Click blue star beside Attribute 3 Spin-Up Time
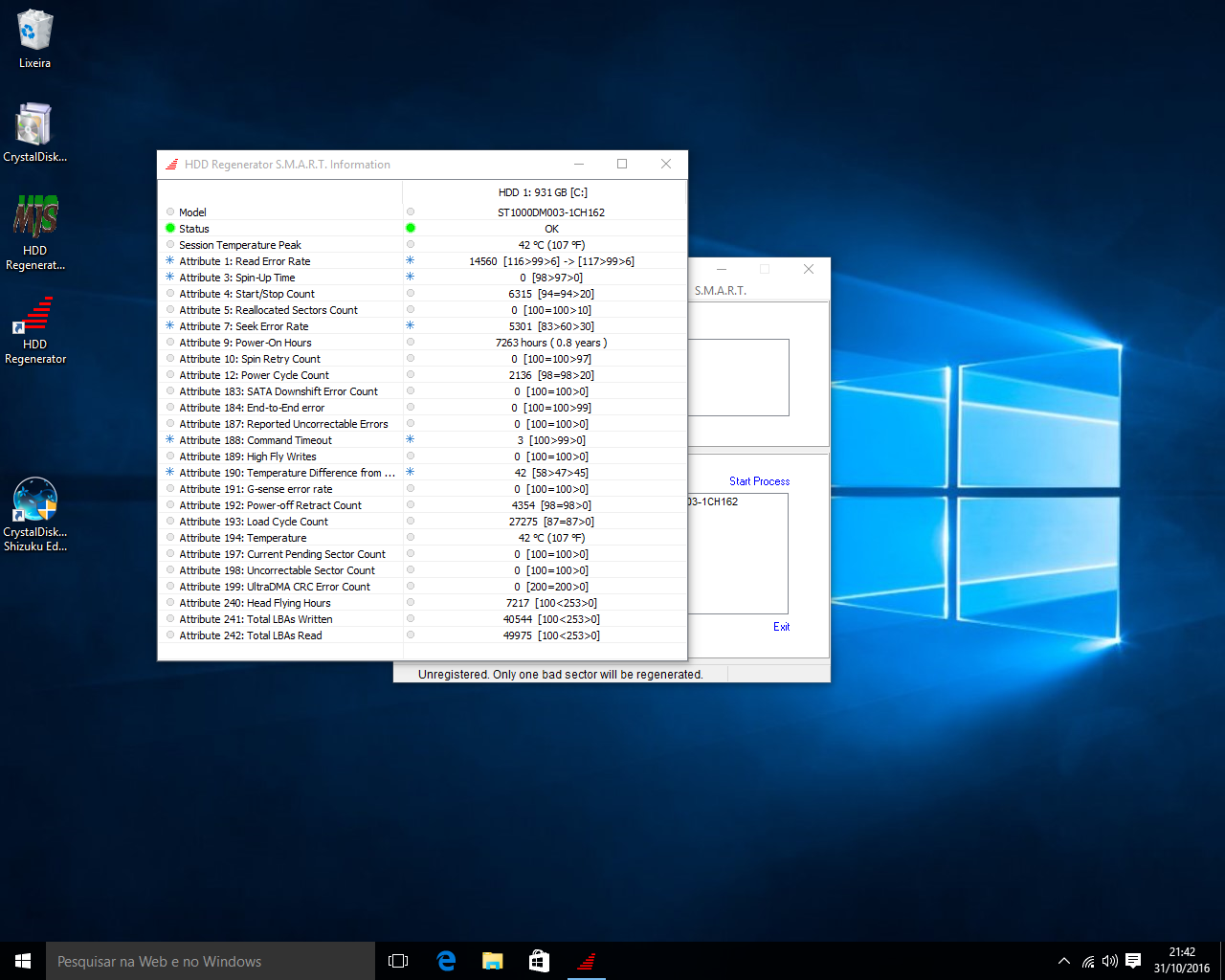This screenshot has height=980, width=1225. (170, 277)
